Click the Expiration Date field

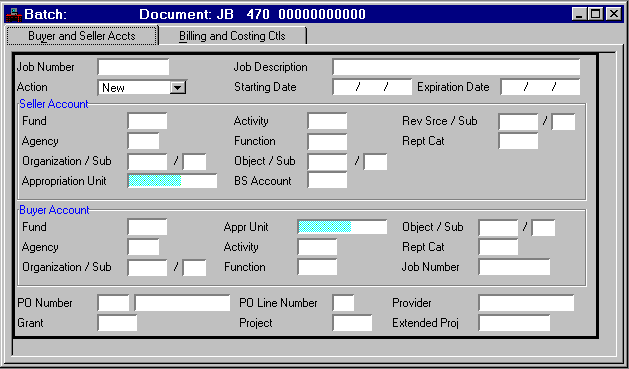point(540,87)
